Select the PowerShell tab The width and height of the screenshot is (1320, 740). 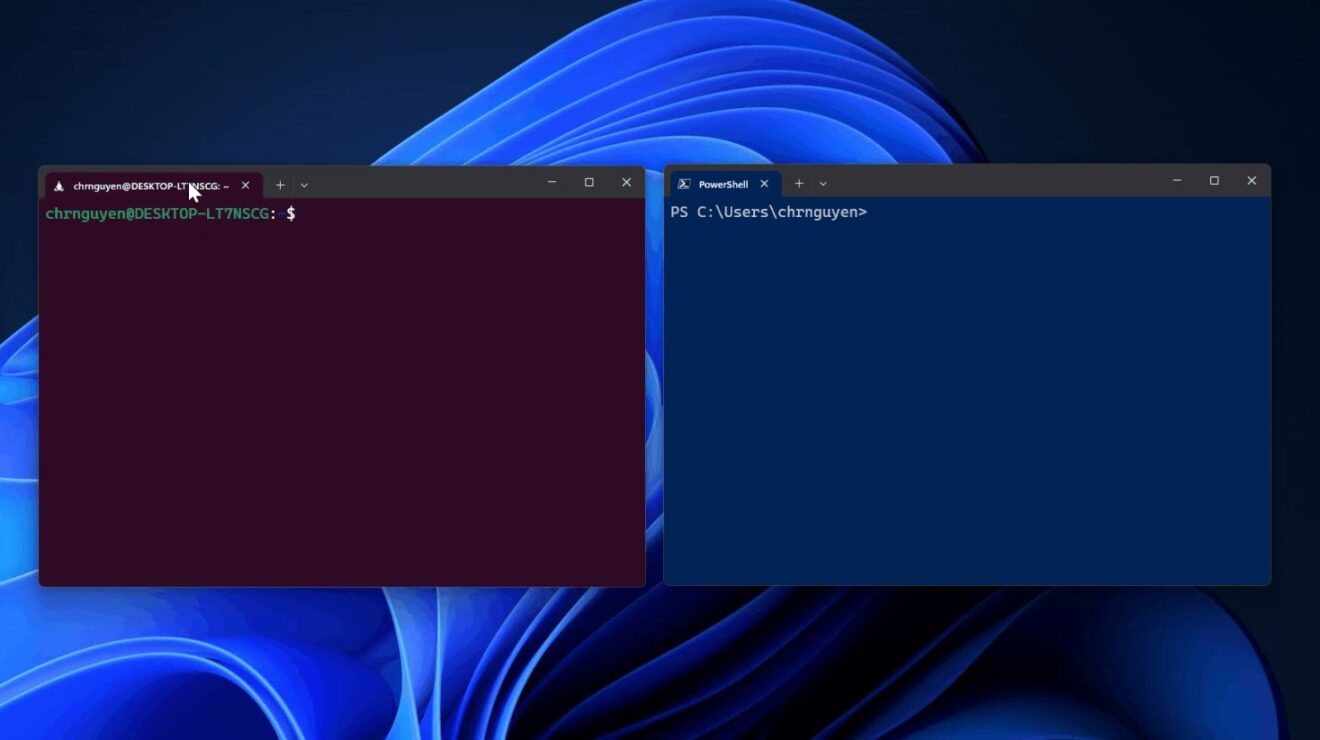pyautogui.click(x=722, y=183)
